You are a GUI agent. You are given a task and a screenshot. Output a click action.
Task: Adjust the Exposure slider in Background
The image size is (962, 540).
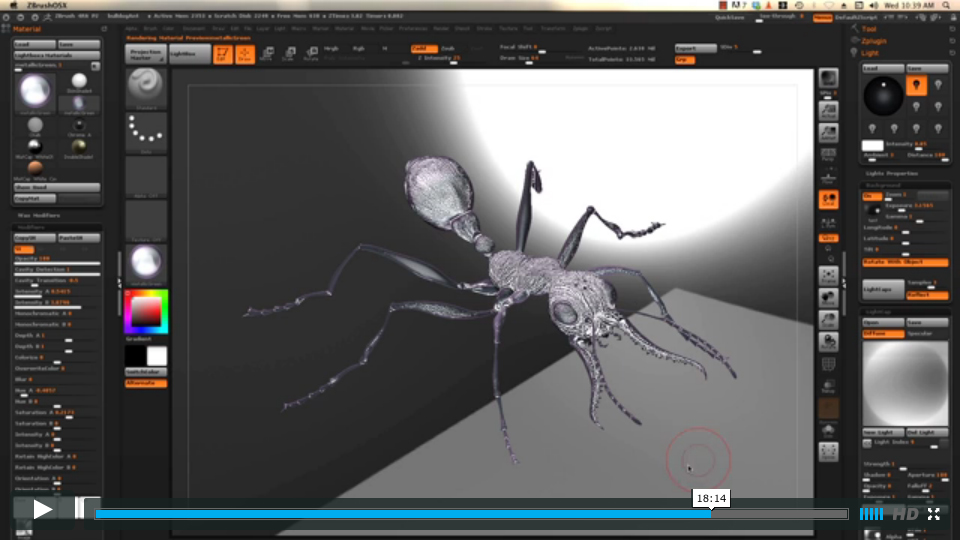click(x=916, y=207)
